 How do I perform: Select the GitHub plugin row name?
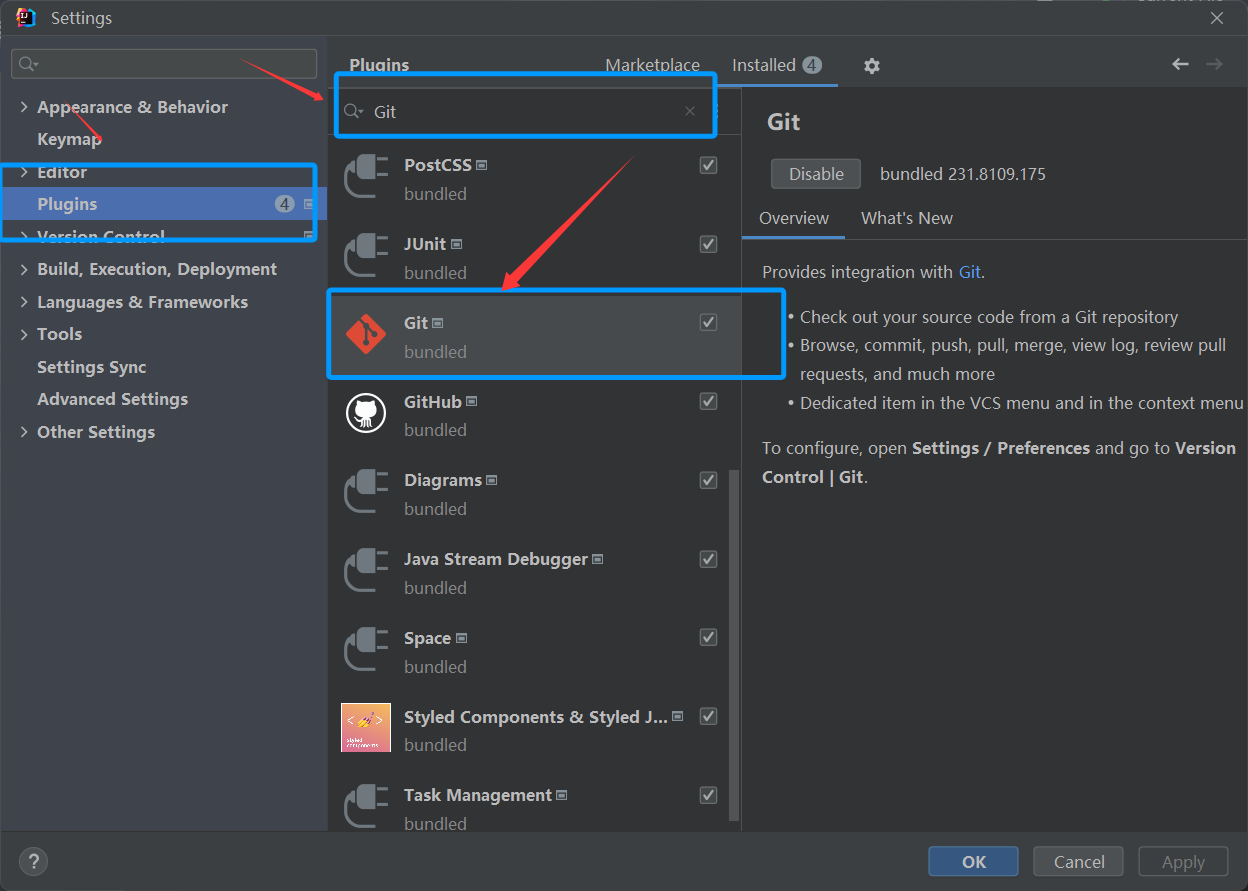(433, 402)
